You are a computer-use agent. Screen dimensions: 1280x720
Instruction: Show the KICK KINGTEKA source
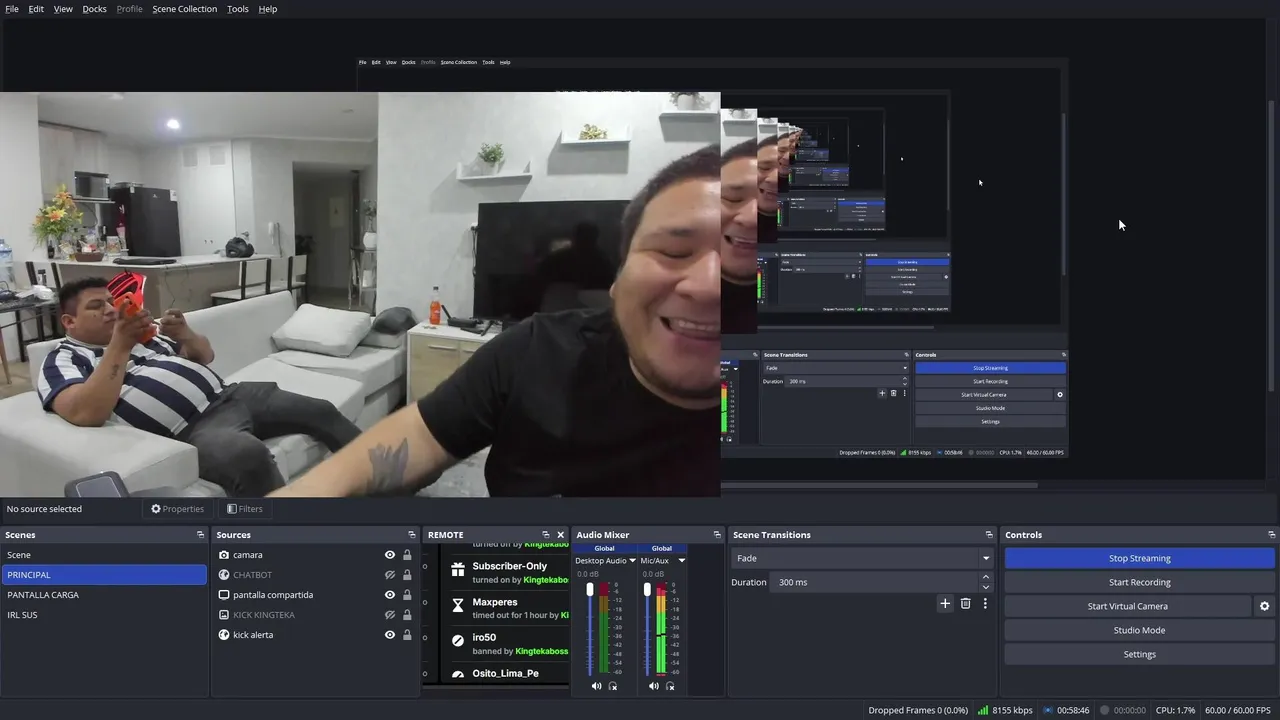pos(390,615)
